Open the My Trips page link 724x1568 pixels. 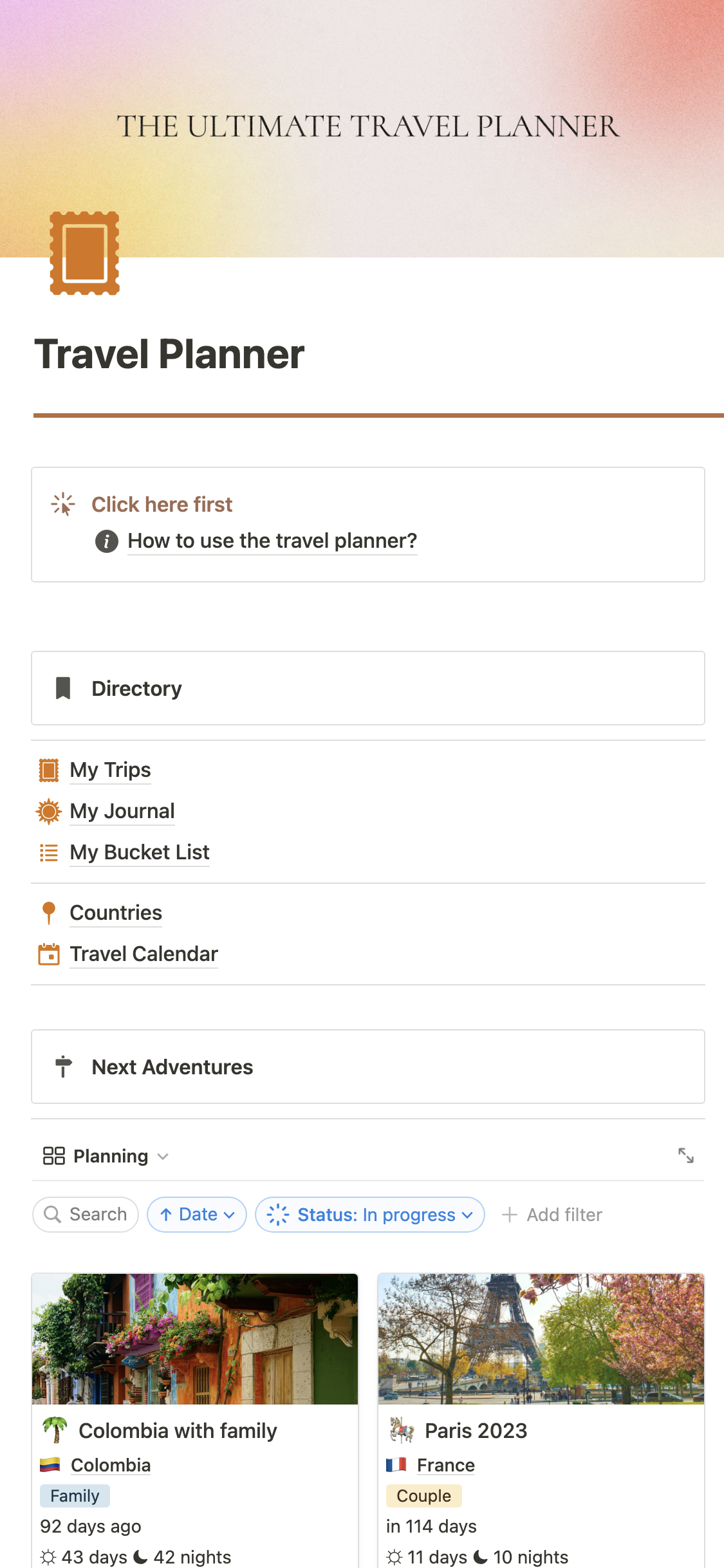(110, 770)
